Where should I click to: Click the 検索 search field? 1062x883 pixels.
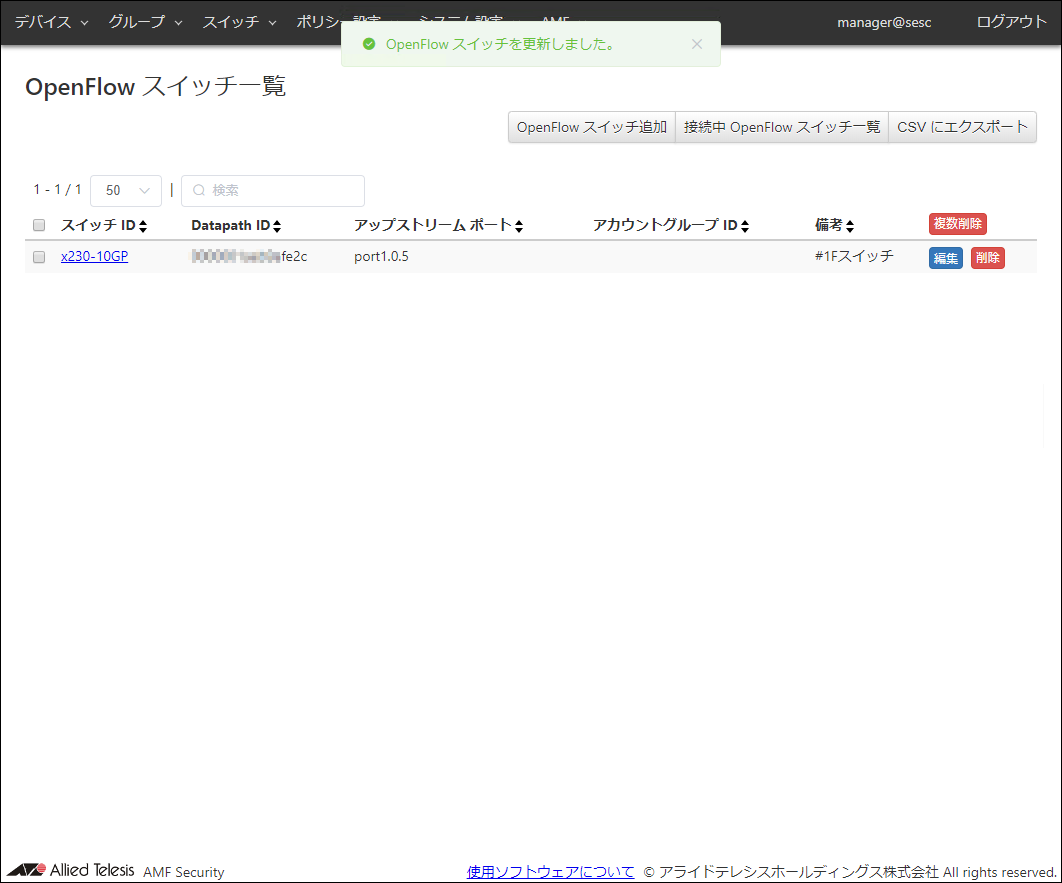[273, 191]
